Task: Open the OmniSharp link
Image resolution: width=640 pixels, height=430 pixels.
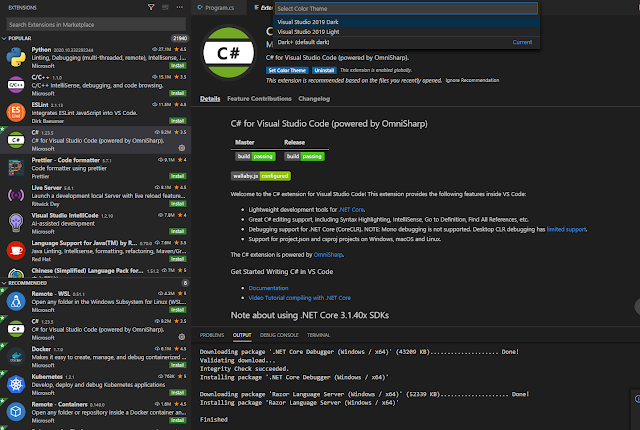Action: click(x=328, y=255)
